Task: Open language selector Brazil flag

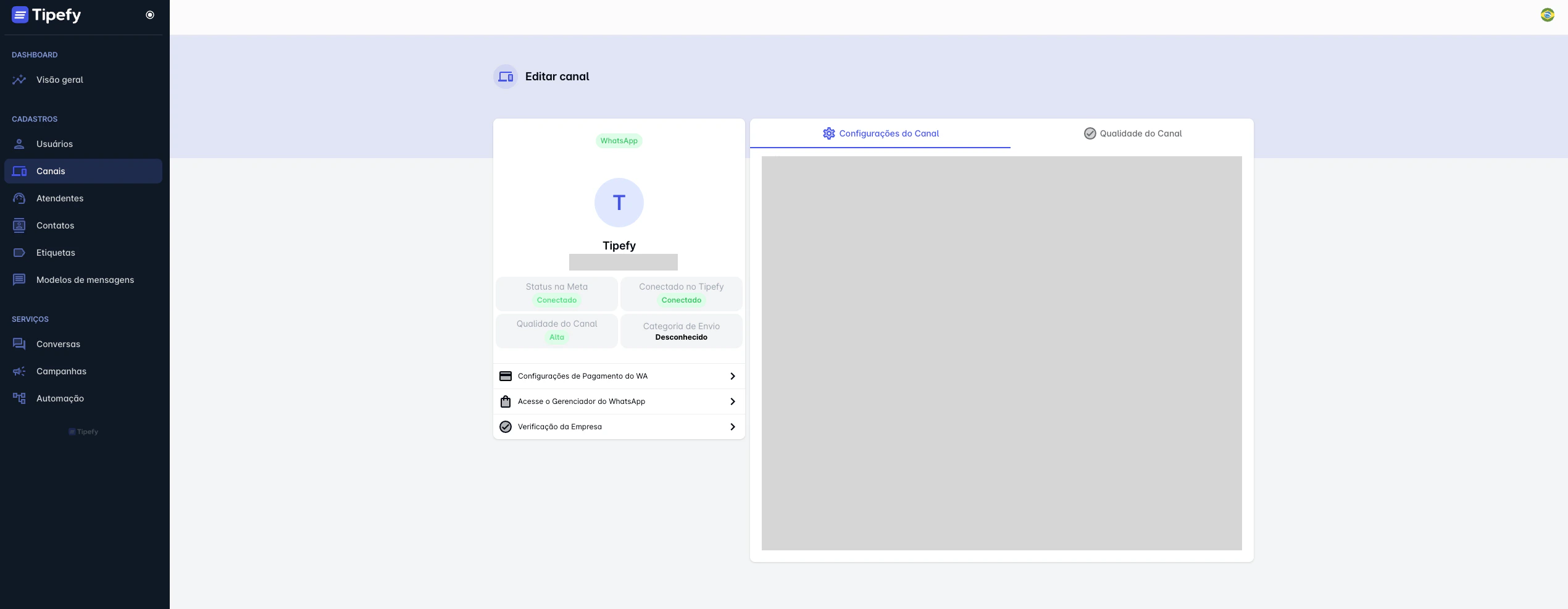Action: tap(1547, 15)
